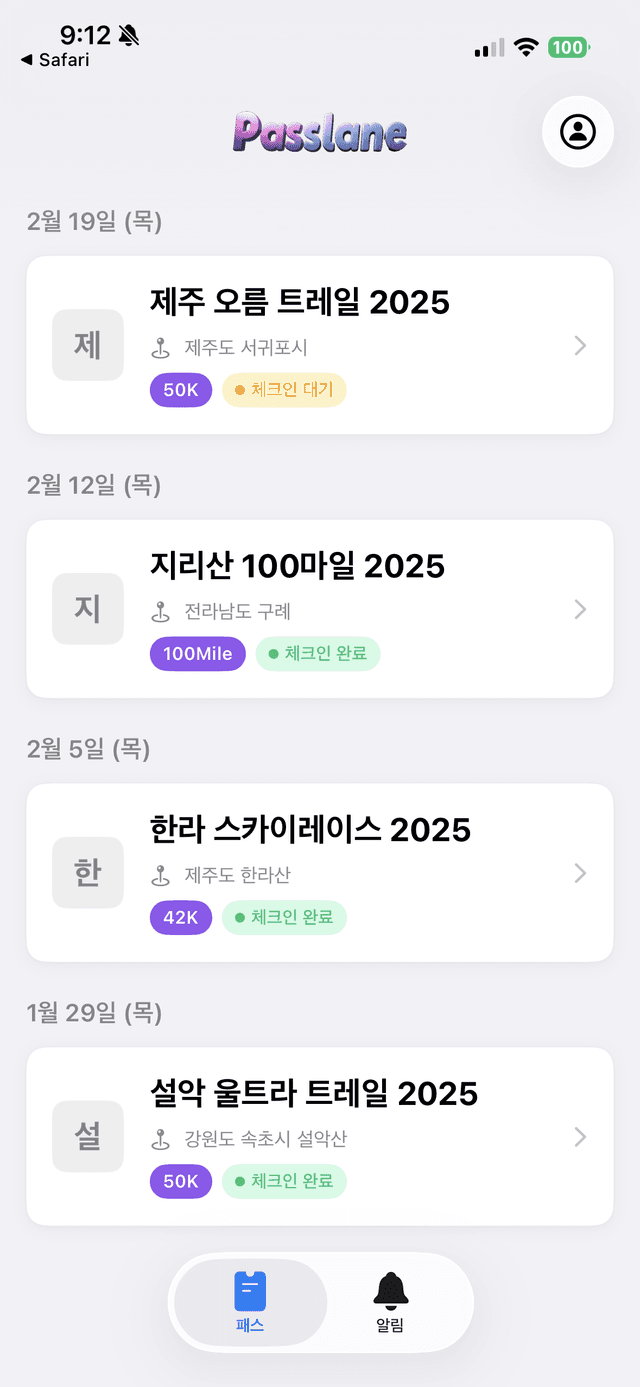Tap the '한' avatar icon on the Halla card
Viewport: 640px width, 1387px height.
click(x=88, y=873)
